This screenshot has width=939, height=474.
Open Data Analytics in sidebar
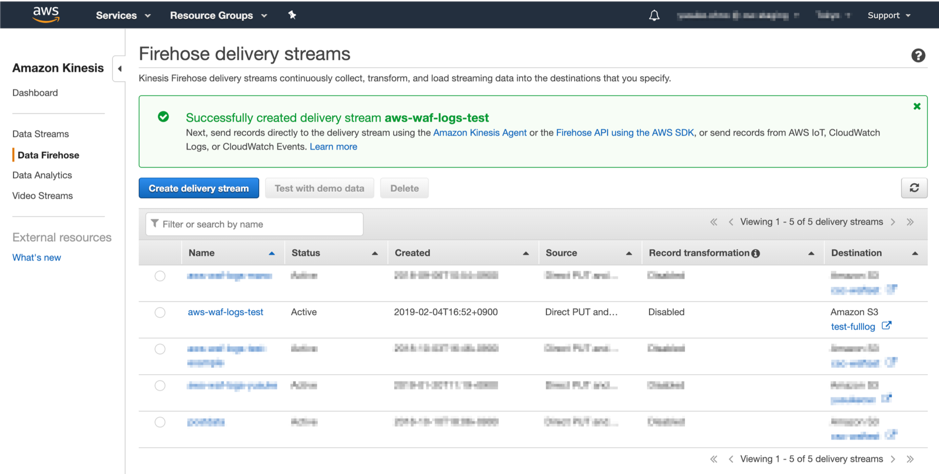tap(42, 175)
